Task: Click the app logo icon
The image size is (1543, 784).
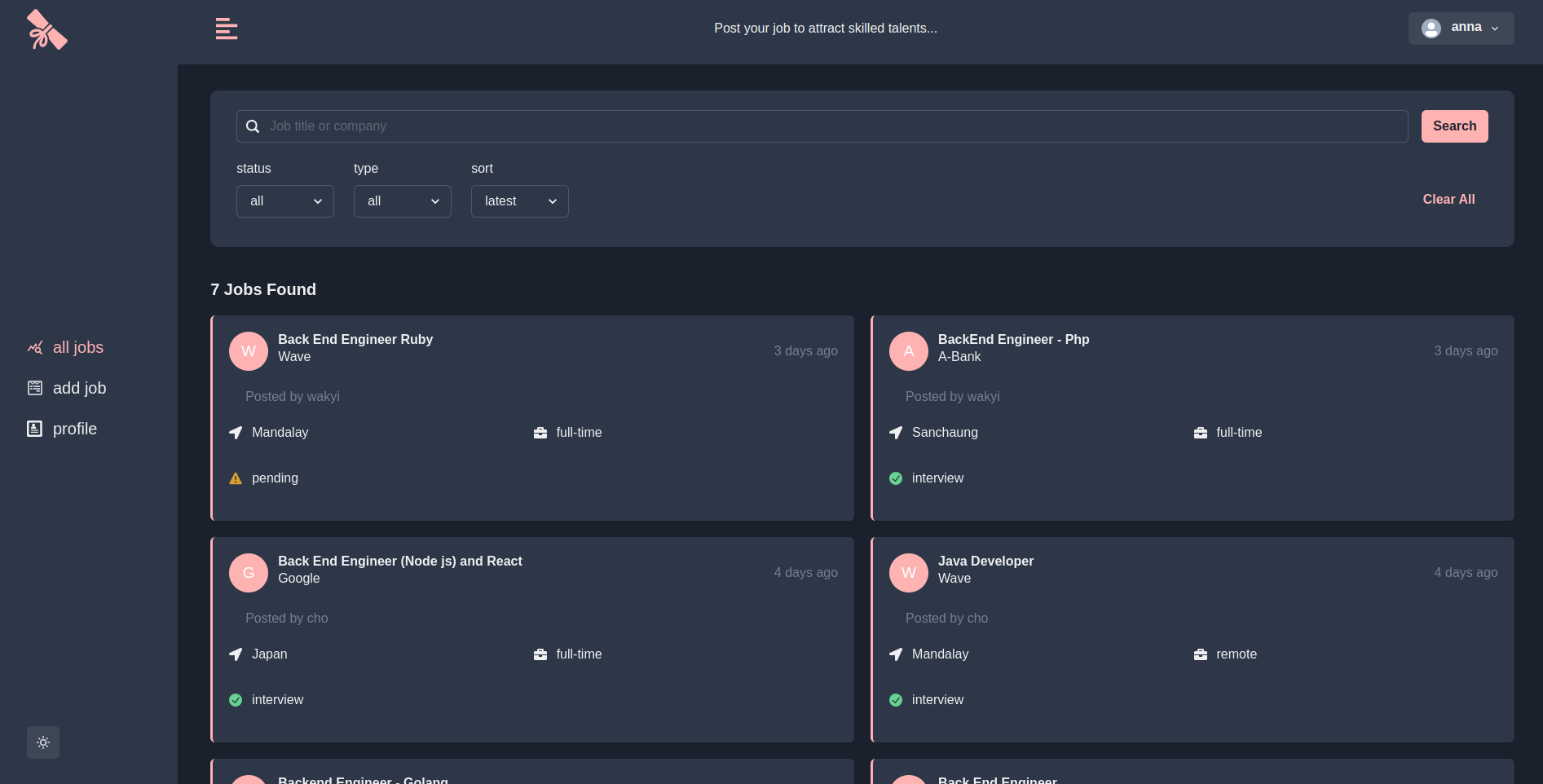Action: coord(47,29)
